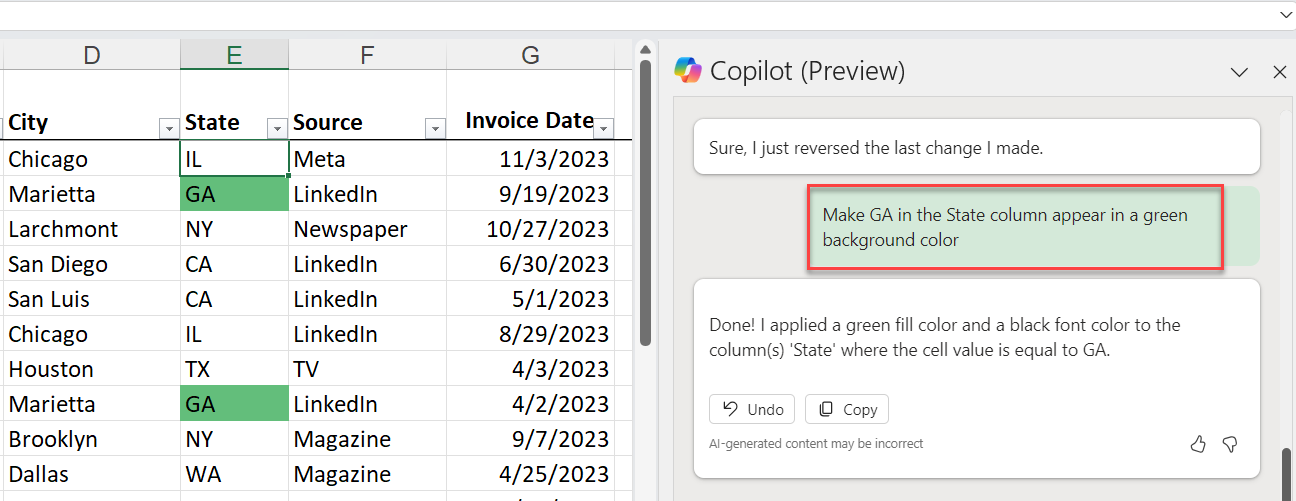This screenshot has height=501, width=1296.
Task: Click the AI-generated content disclaimer text
Action: [816, 443]
